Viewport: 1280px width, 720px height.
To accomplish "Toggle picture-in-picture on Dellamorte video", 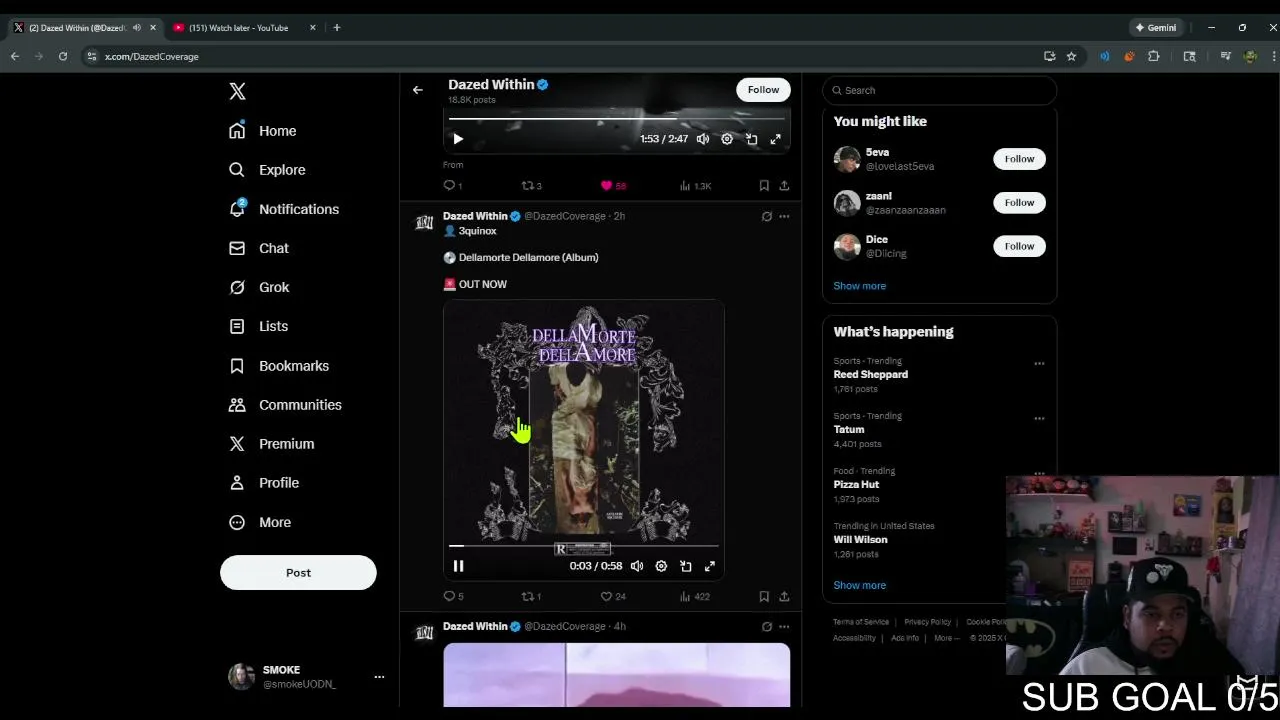I will (686, 566).
